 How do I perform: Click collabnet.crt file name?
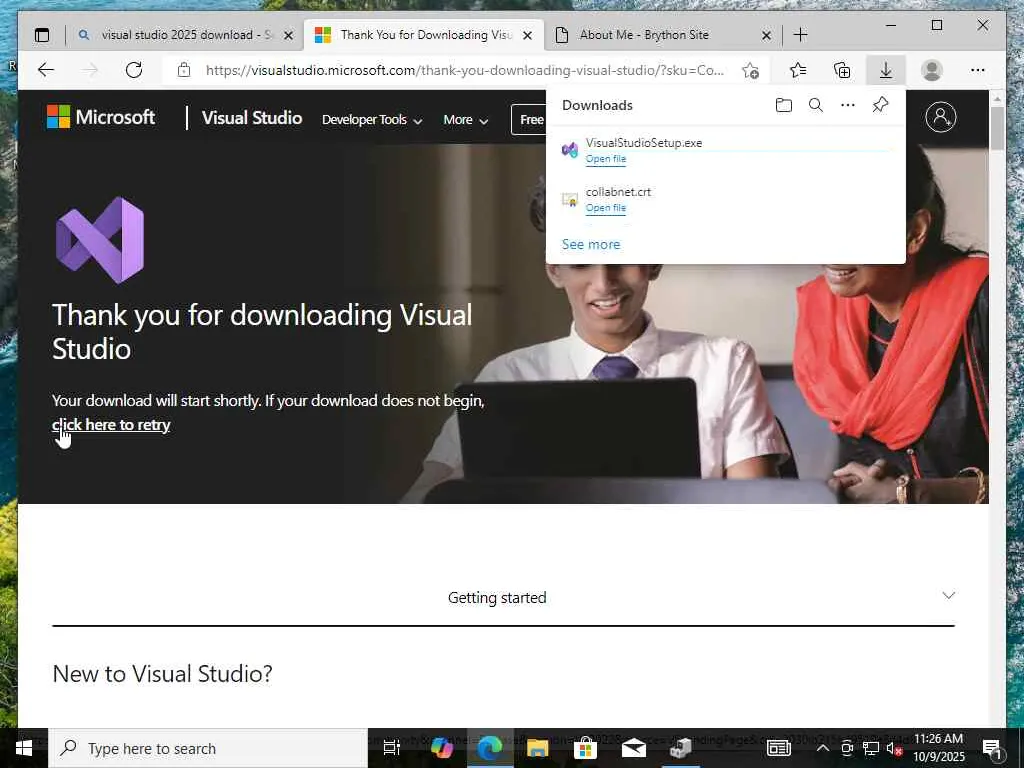[x=618, y=192]
